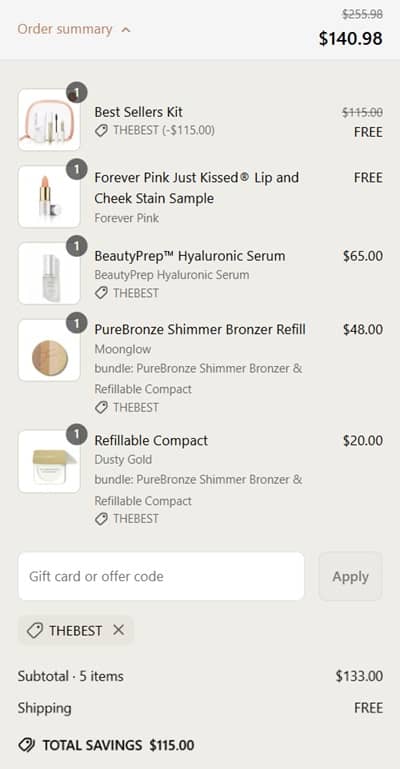
Task: Click the Apply button
Action: pos(350,576)
